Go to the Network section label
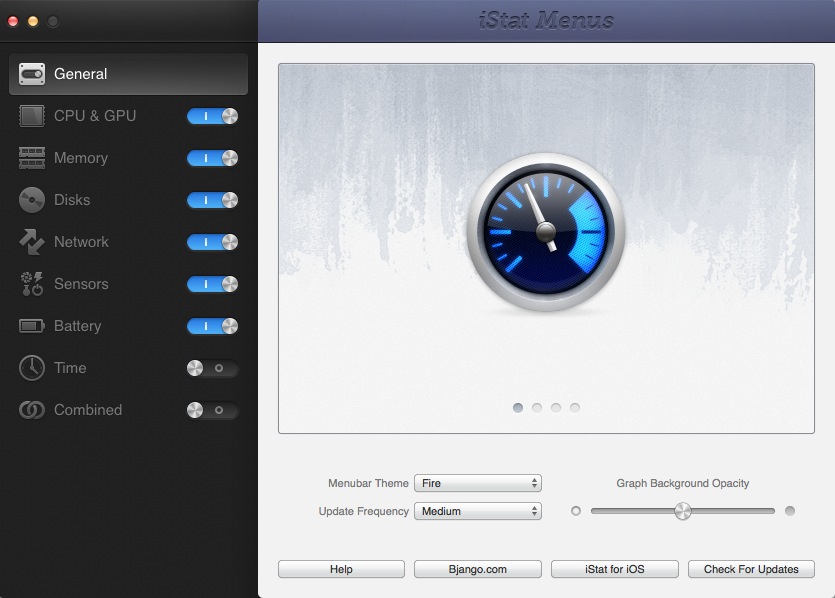Viewport: 835px width, 598px height. pos(81,242)
